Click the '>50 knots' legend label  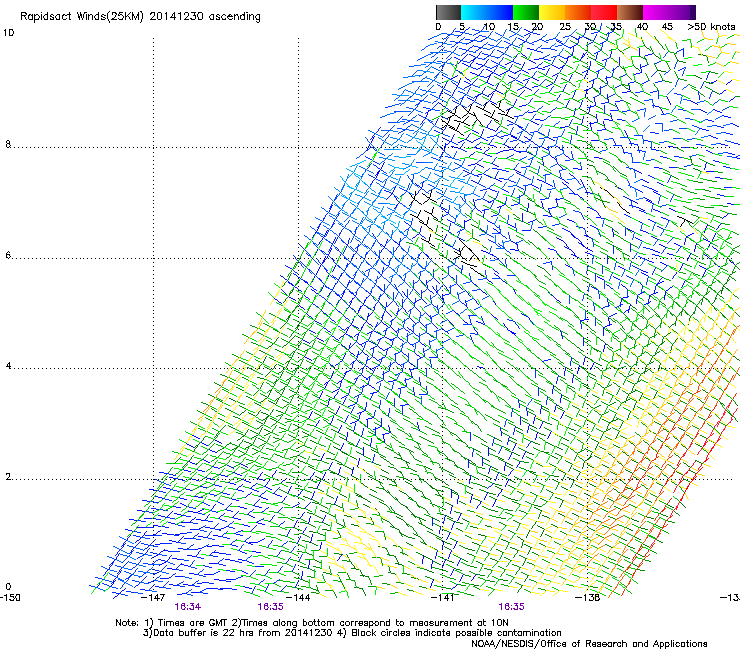click(711, 27)
